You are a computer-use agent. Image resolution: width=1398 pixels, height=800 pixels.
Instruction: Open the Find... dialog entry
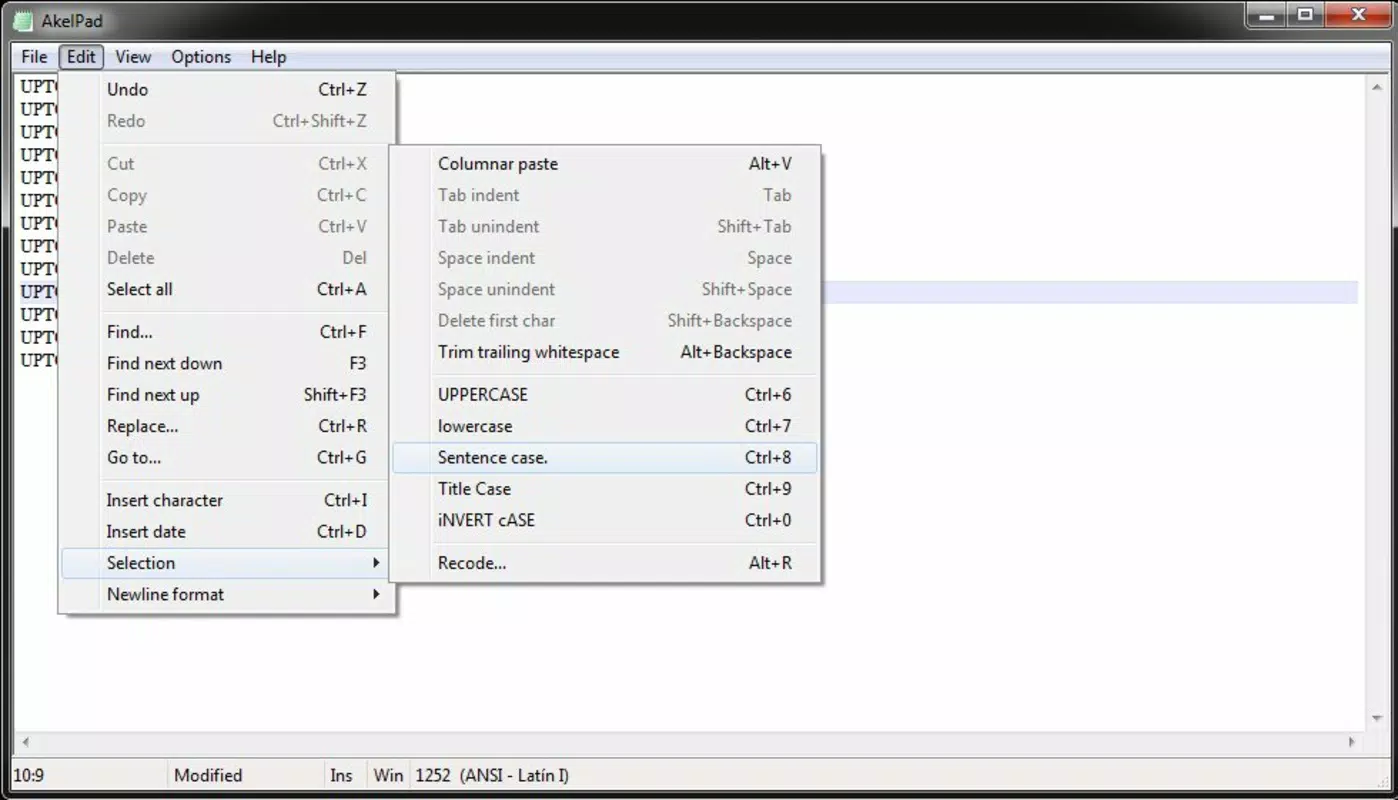pyautogui.click(x=229, y=332)
